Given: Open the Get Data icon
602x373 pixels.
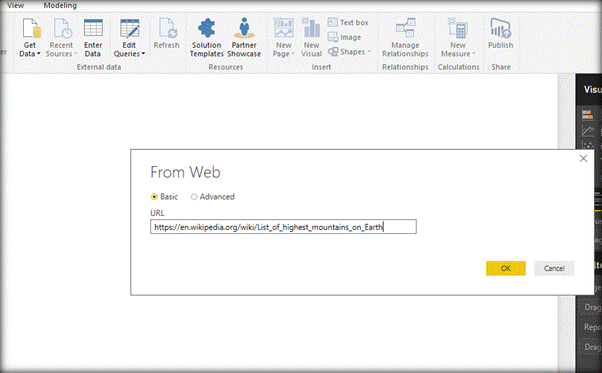Looking at the screenshot, I should (x=31, y=28).
